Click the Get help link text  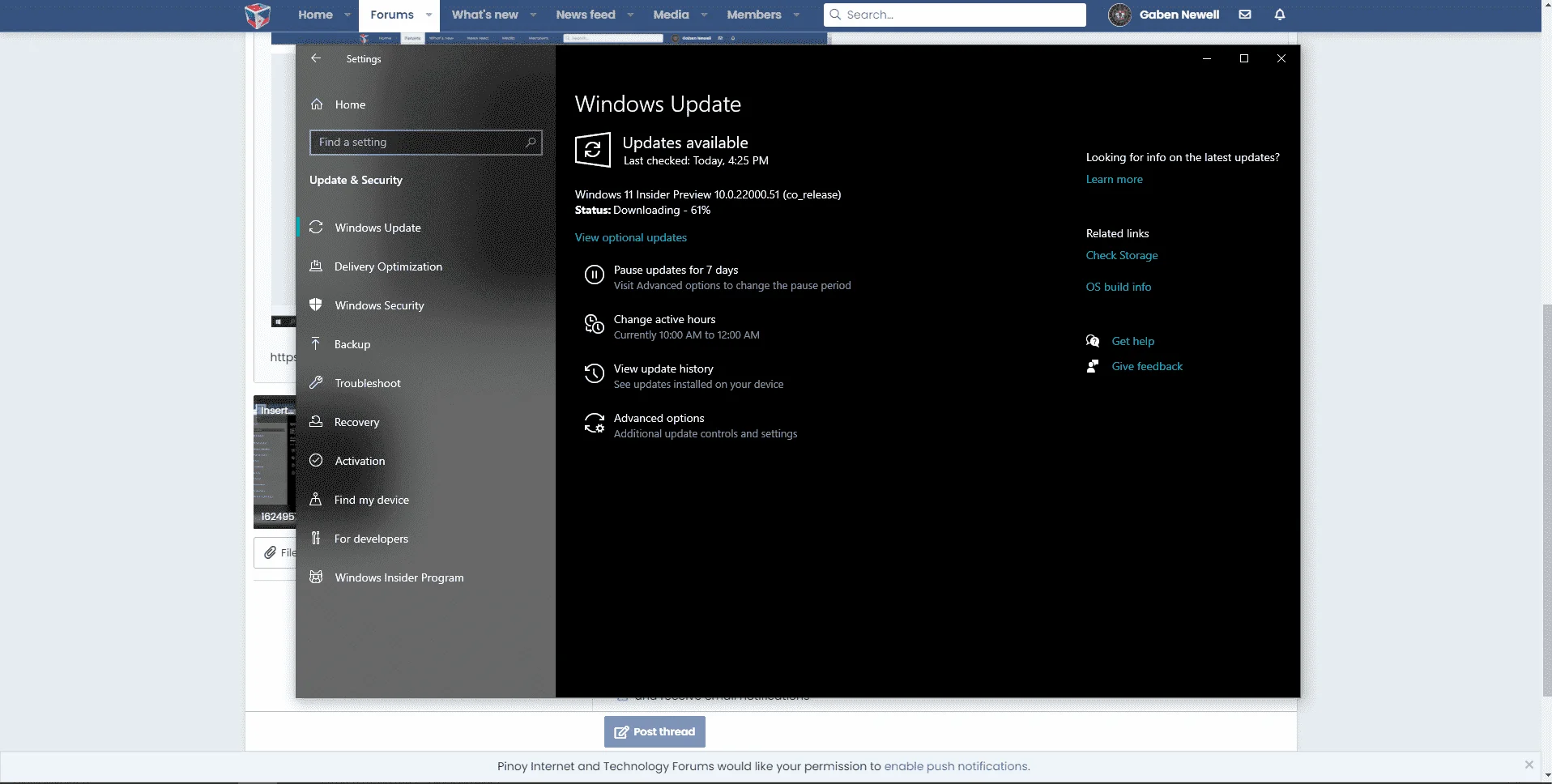click(x=1133, y=341)
